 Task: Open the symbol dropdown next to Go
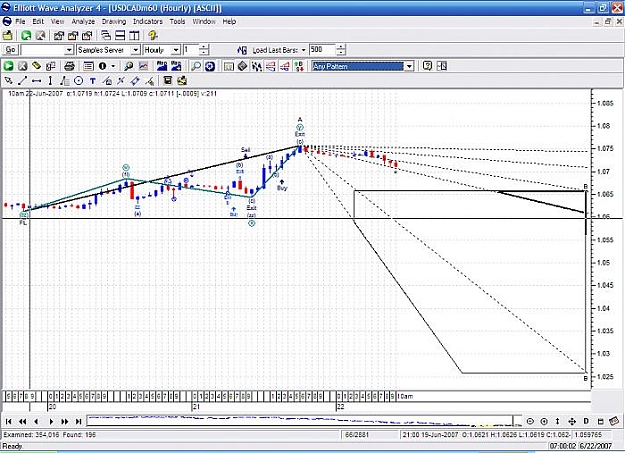[69, 50]
